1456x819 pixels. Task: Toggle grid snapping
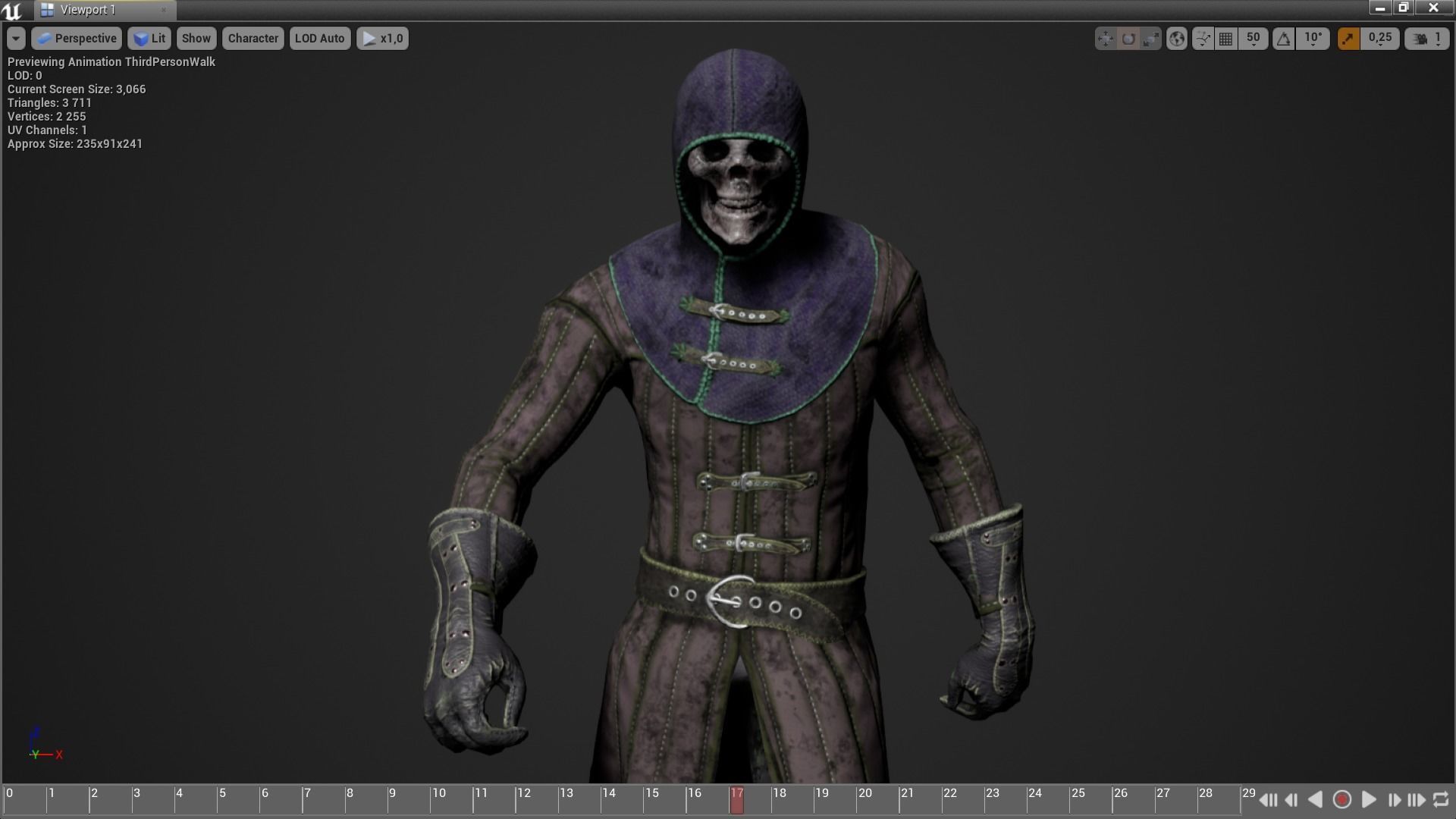pos(1225,39)
